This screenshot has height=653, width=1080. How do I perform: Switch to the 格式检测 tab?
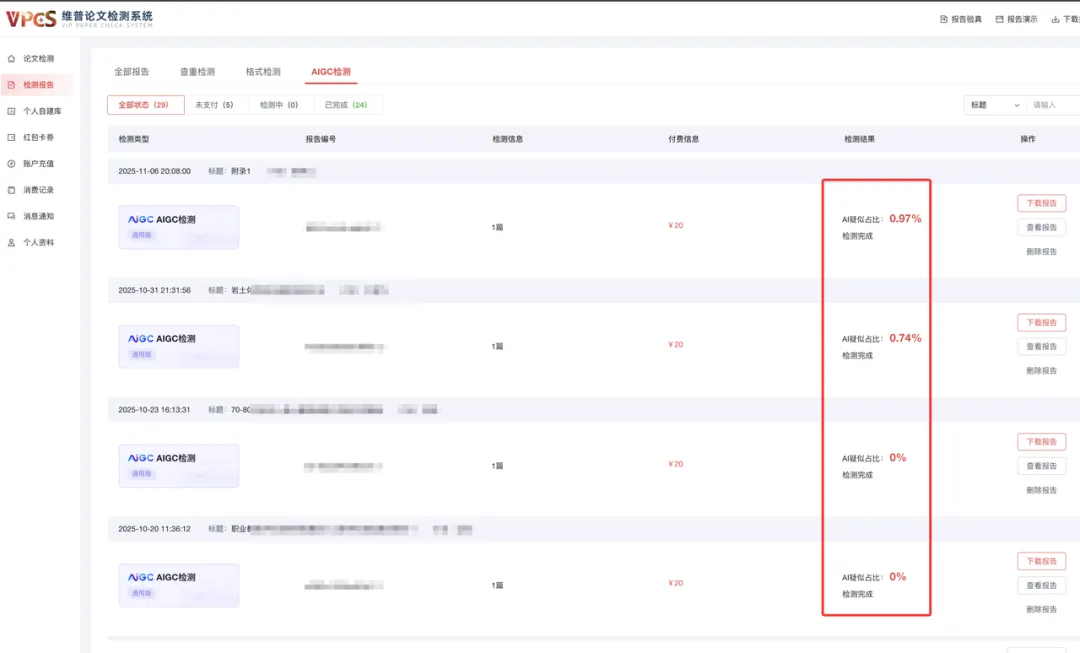(263, 72)
